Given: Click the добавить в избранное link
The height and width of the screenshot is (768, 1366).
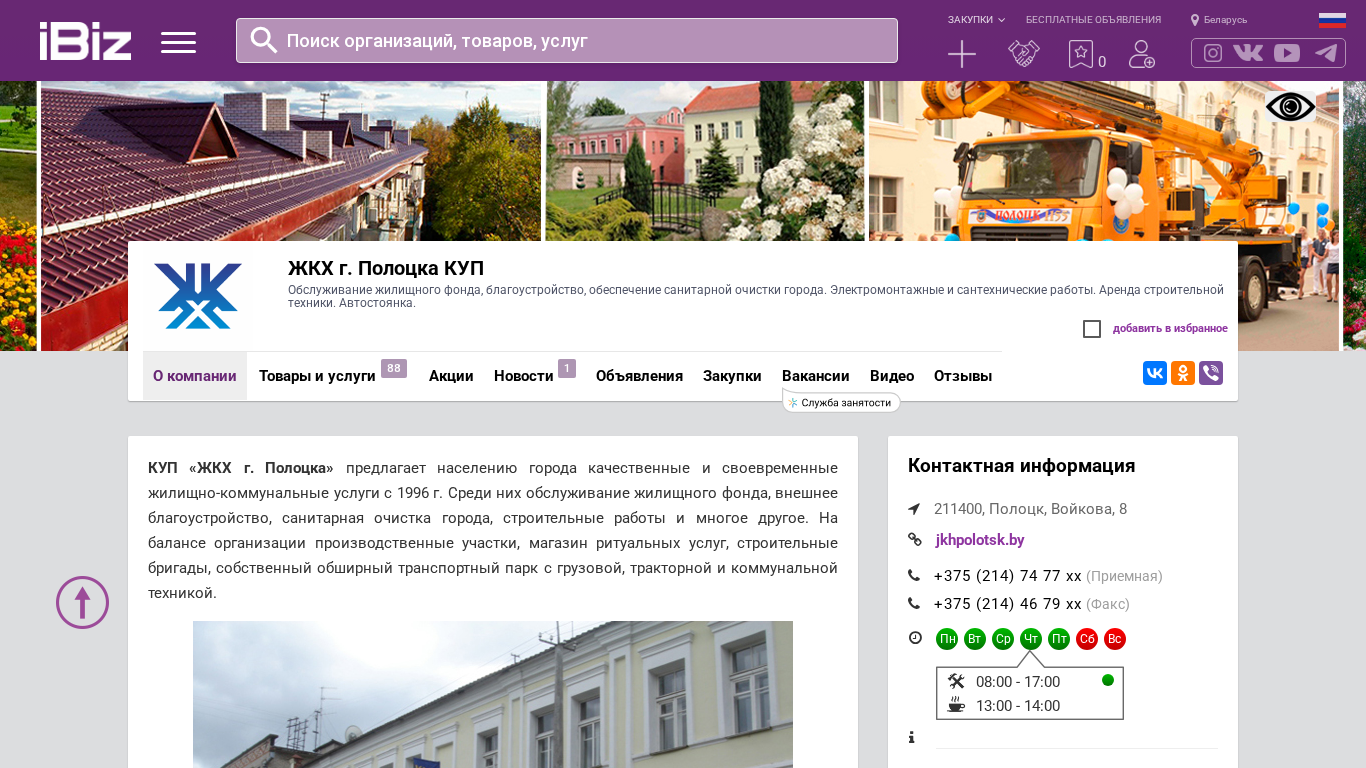Looking at the screenshot, I should pyautogui.click(x=1170, y=329).
